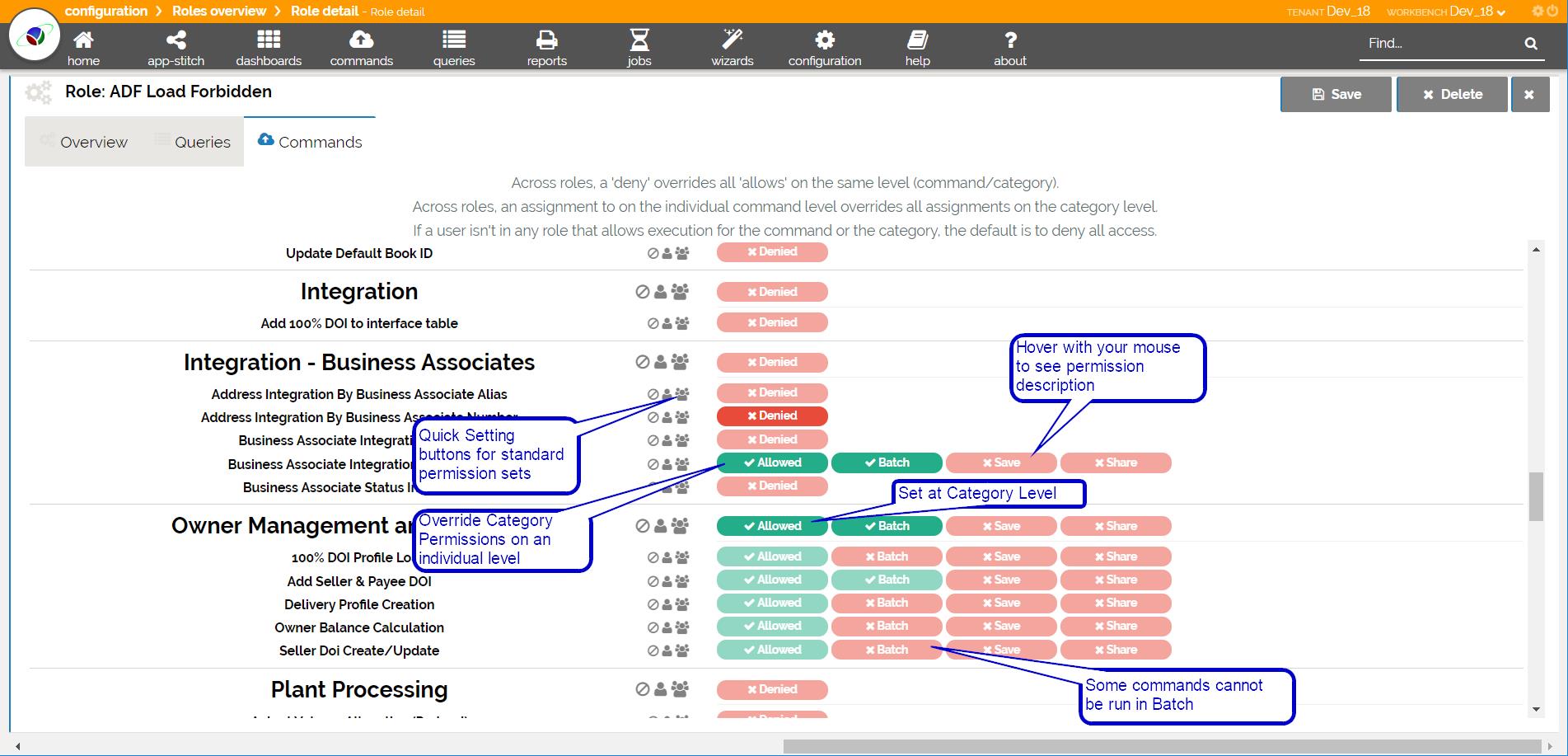
Task: Click the Save button for the role
Action: pos(1336,95)
